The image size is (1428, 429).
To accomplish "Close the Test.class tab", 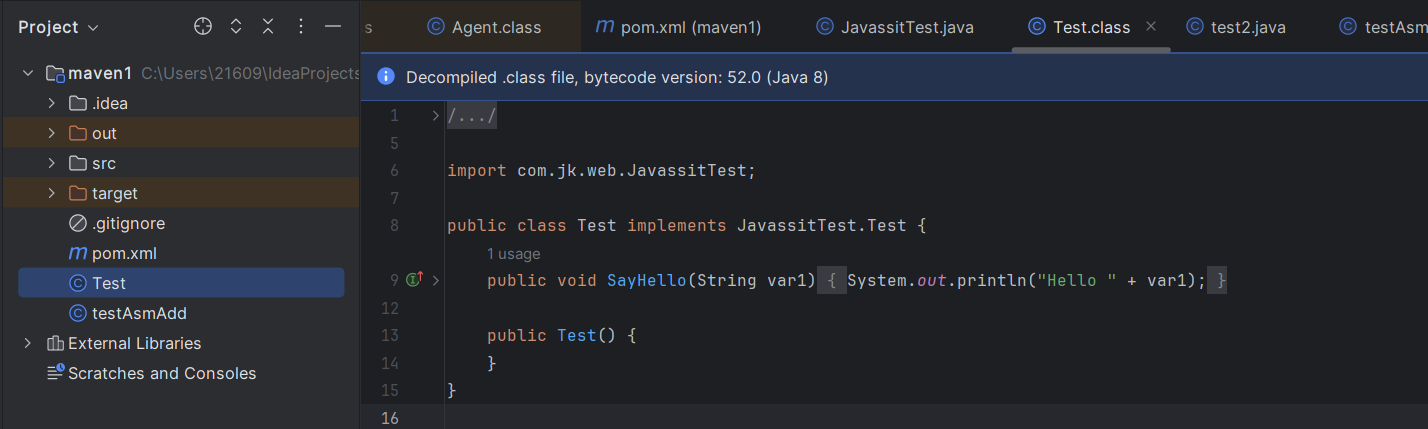I will click(x=1151, y=27).
